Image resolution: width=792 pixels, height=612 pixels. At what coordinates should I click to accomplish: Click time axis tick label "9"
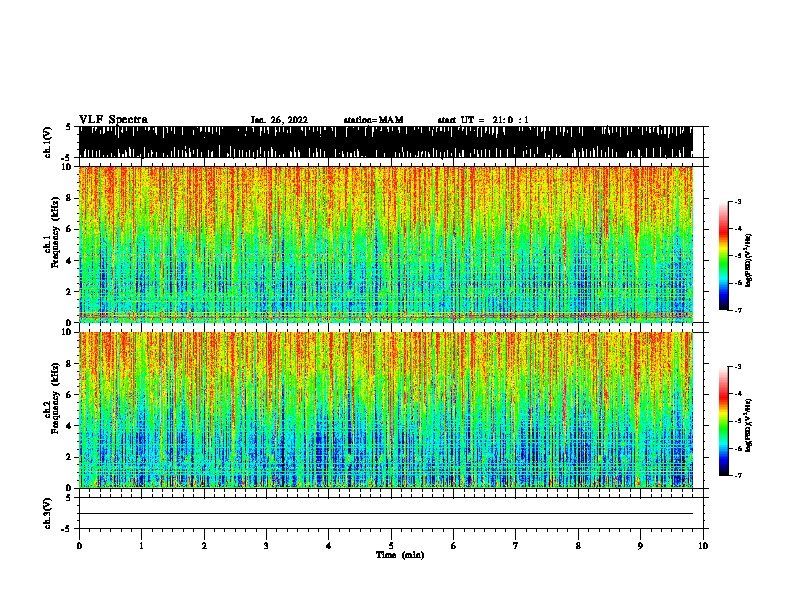point(640,546)
